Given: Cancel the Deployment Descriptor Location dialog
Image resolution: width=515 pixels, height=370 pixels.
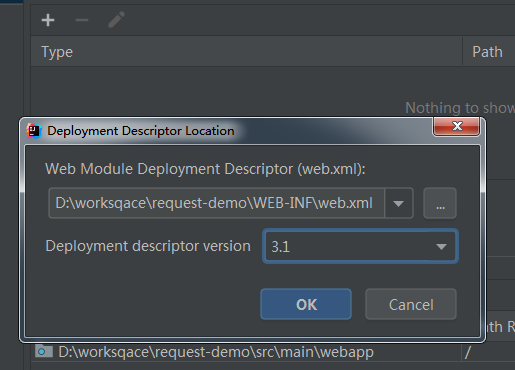Looking at the screenshot, I should pos(411,304).
